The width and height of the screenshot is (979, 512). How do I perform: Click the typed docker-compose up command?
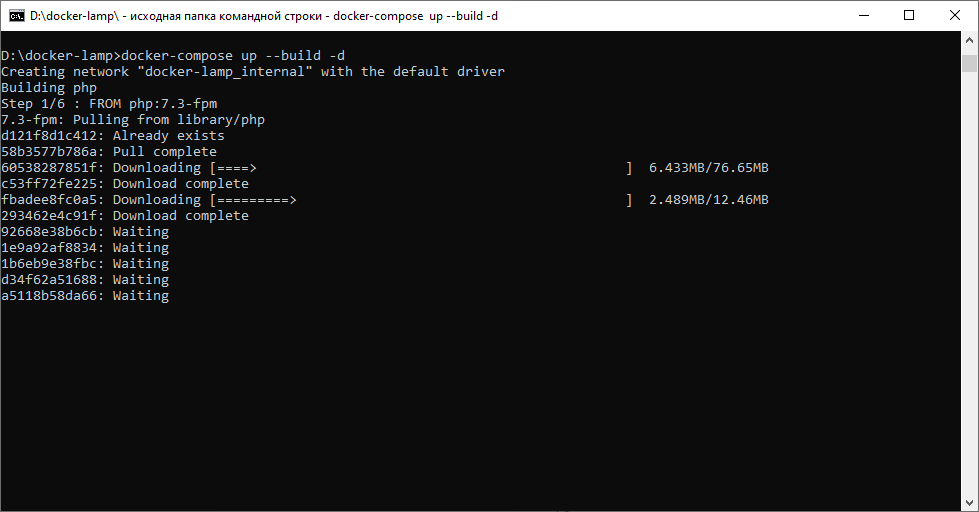[x=233, y=56]
